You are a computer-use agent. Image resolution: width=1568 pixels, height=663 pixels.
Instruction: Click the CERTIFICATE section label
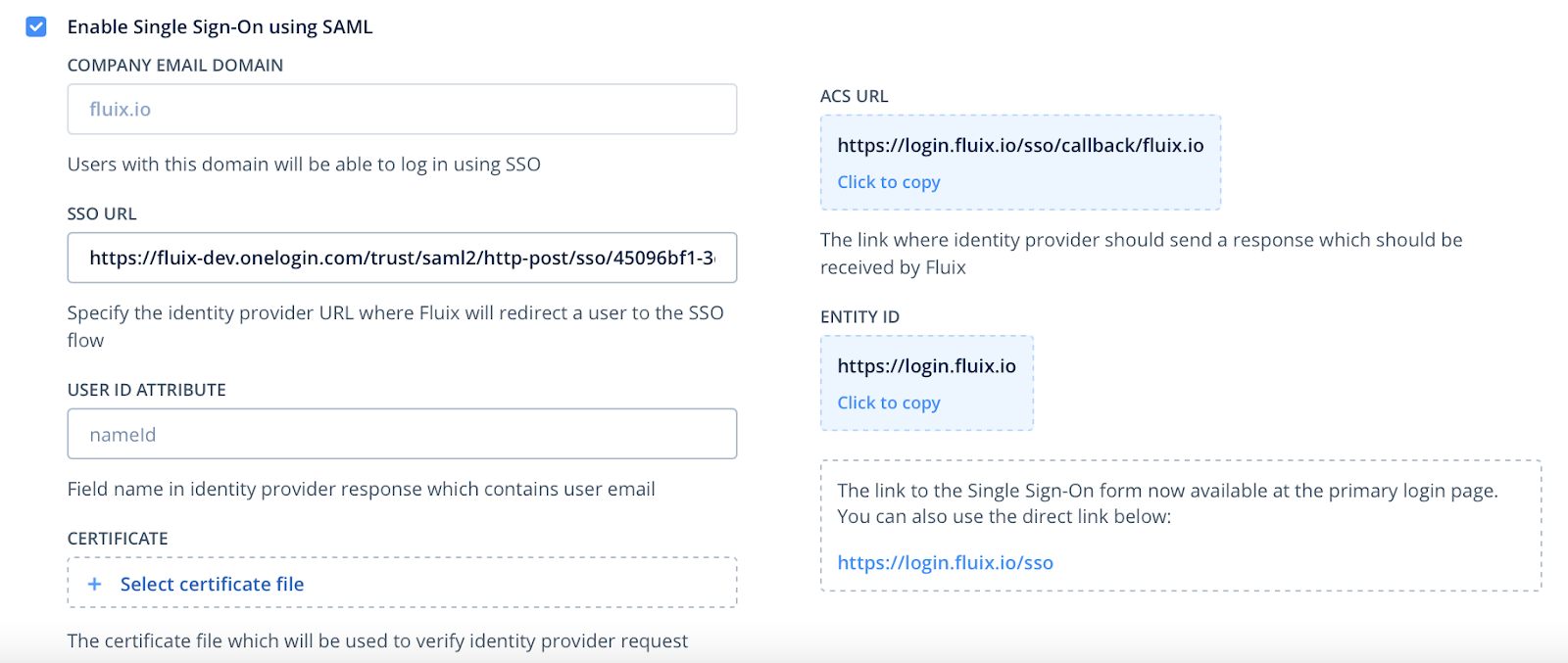[118, 539]
